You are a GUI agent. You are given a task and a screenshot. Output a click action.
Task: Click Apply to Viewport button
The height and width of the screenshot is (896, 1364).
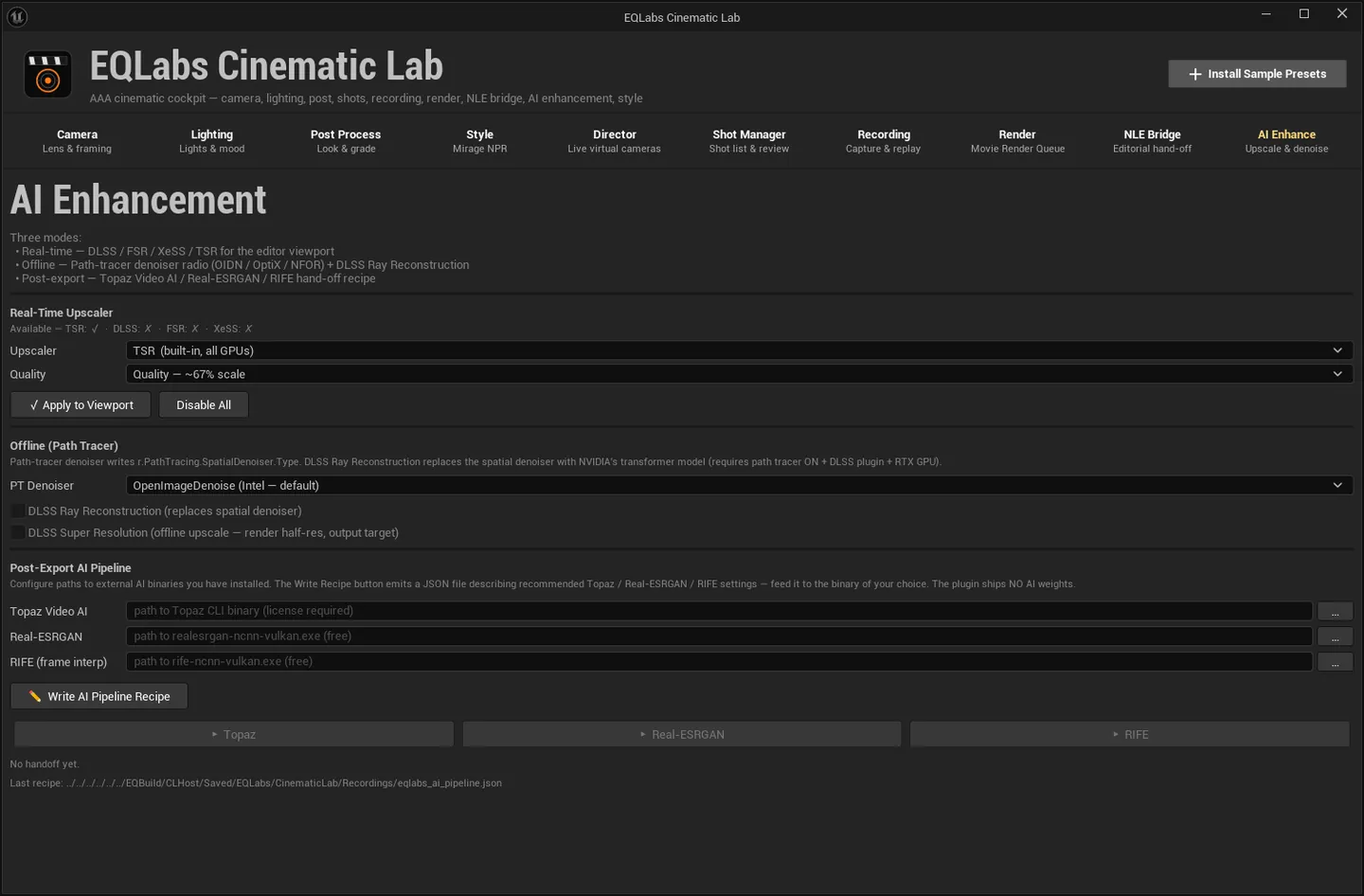pyautogui.click(x=81, y=405)
